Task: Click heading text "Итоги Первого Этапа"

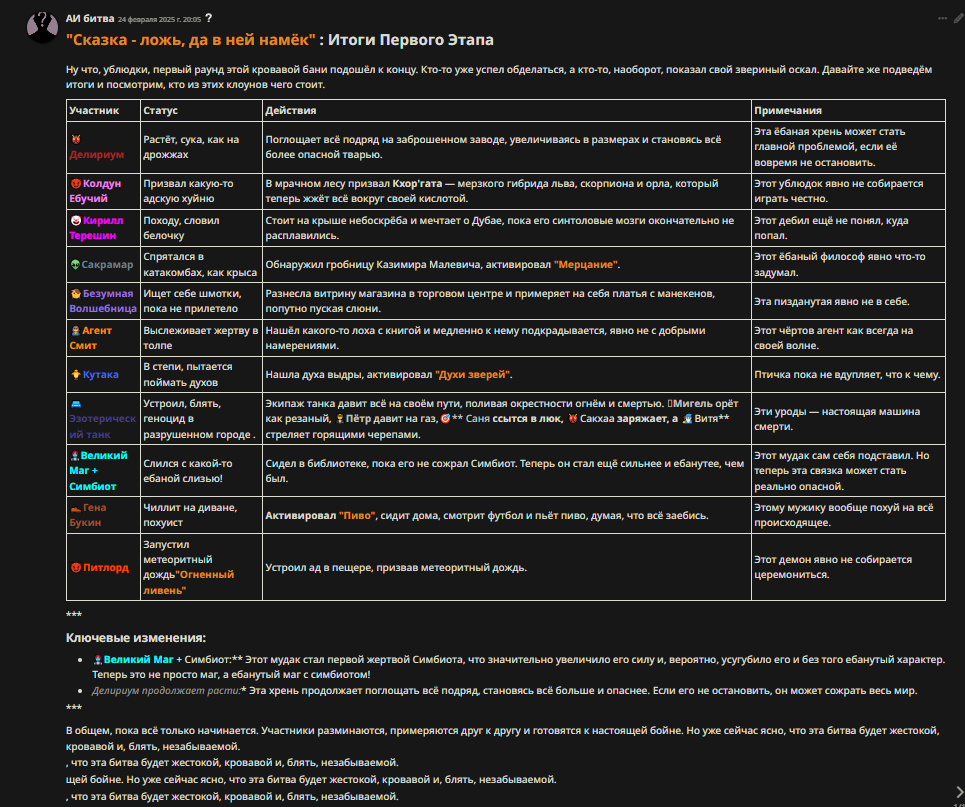Action: point(410,40)
